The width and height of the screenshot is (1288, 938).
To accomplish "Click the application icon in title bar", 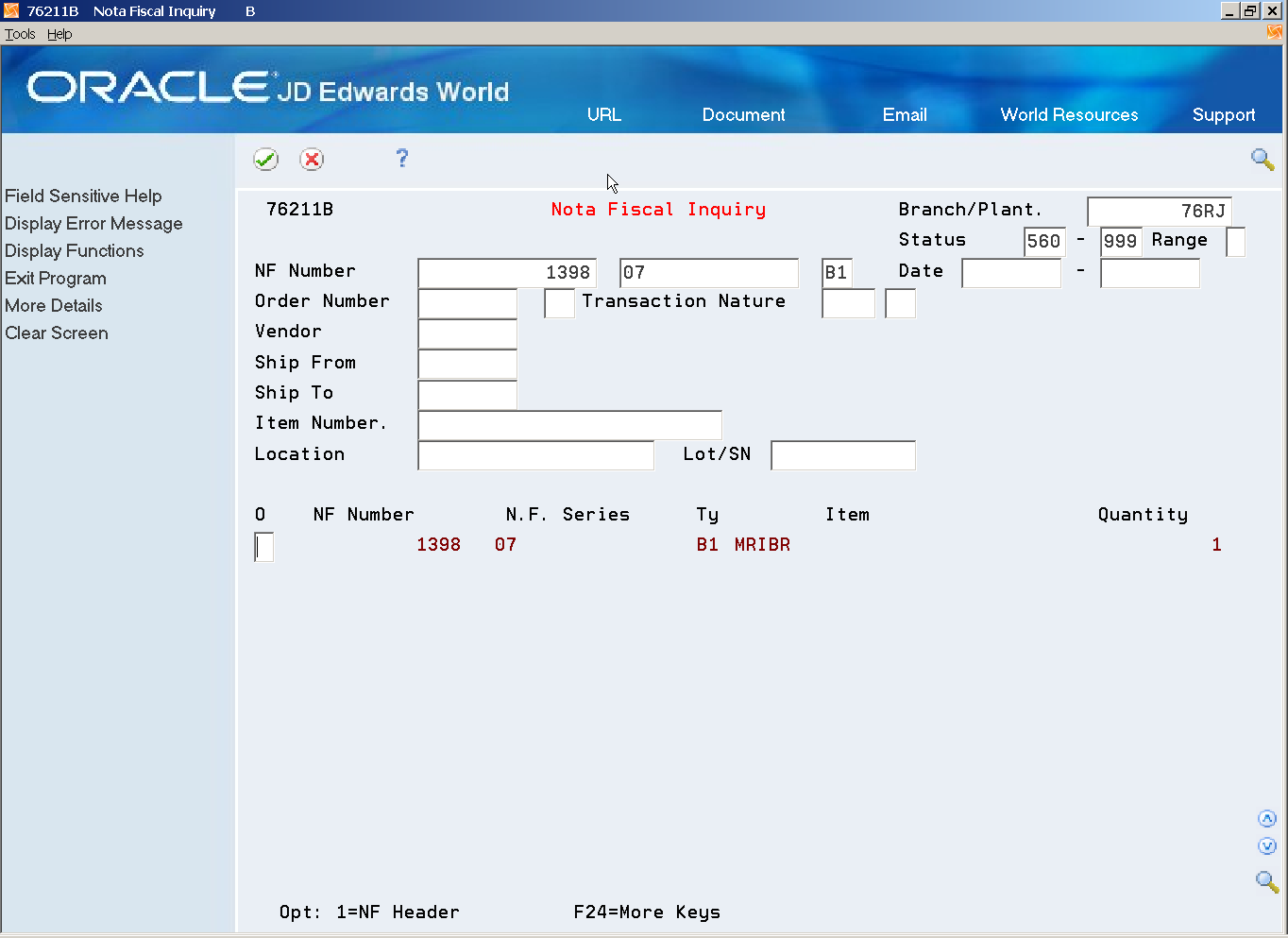I will (x=11, y=10).
